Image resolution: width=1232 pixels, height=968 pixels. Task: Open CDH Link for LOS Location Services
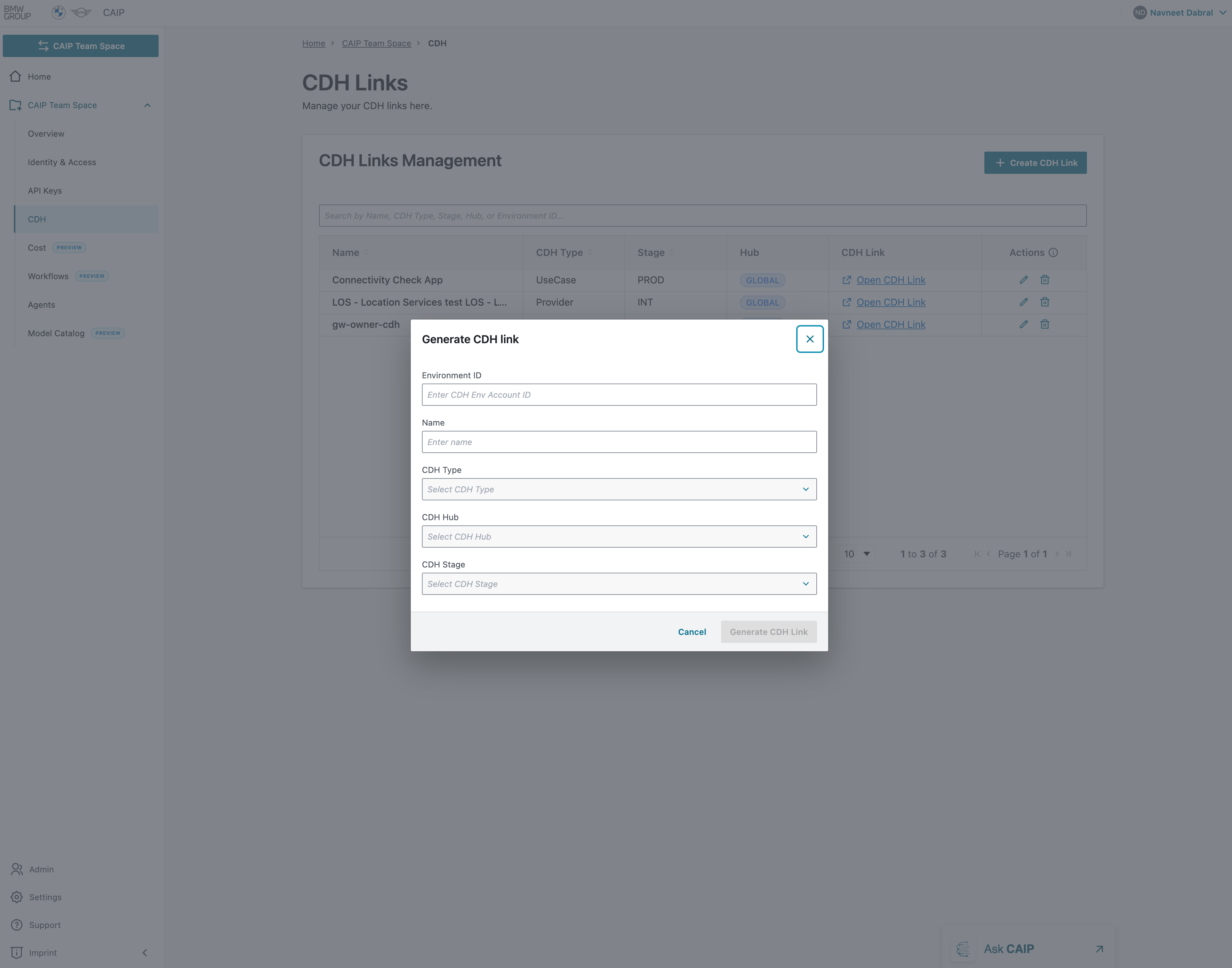(x=890, y=302)
